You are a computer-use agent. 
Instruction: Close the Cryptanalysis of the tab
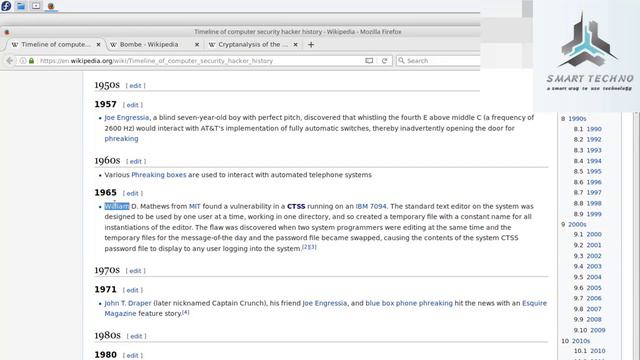click(x=296, y=44)
